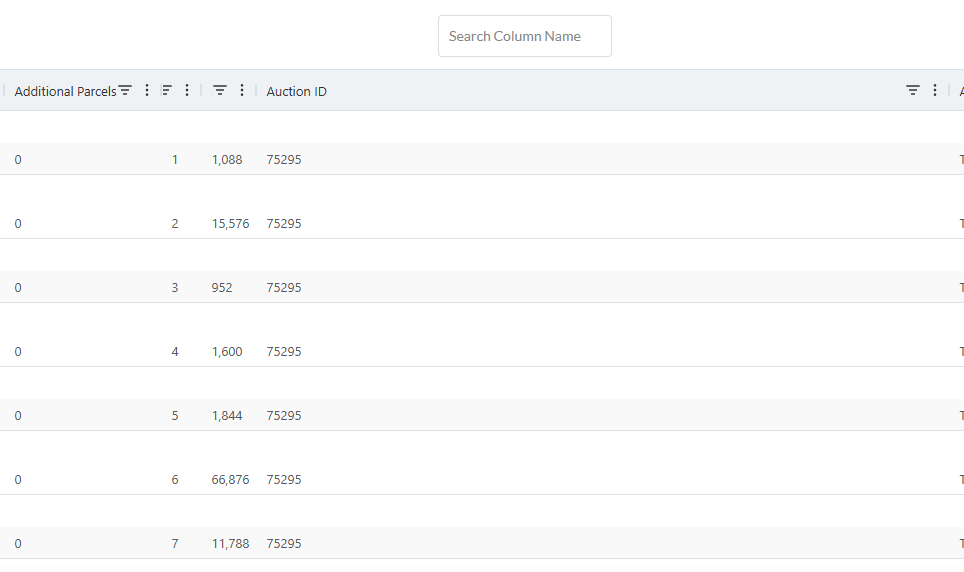
Task: Click row number 6 cell
Action: 175,479
